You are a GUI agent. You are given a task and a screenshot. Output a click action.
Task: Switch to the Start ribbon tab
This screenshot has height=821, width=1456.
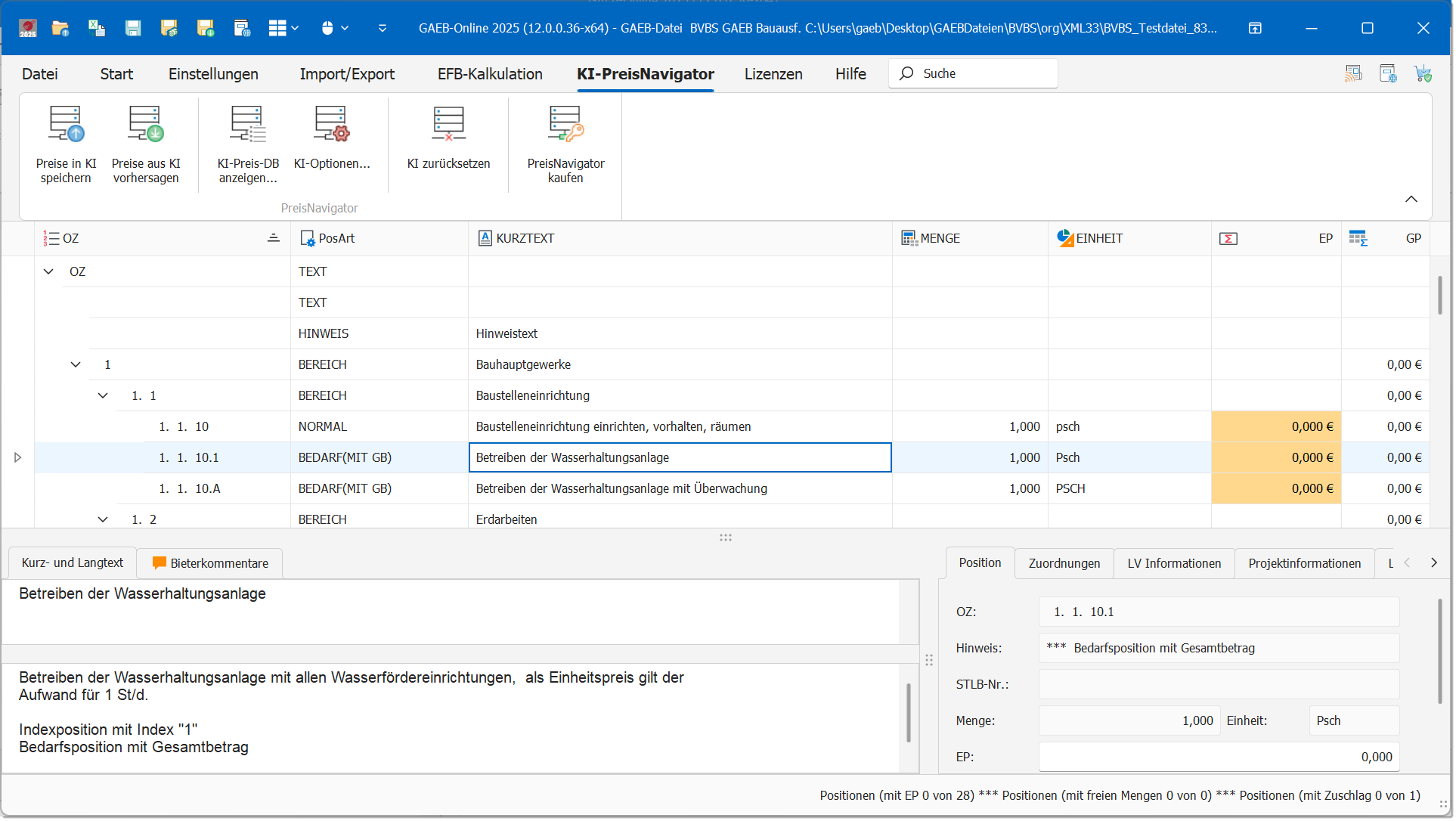pyautogui.click(x=116, y=74)
